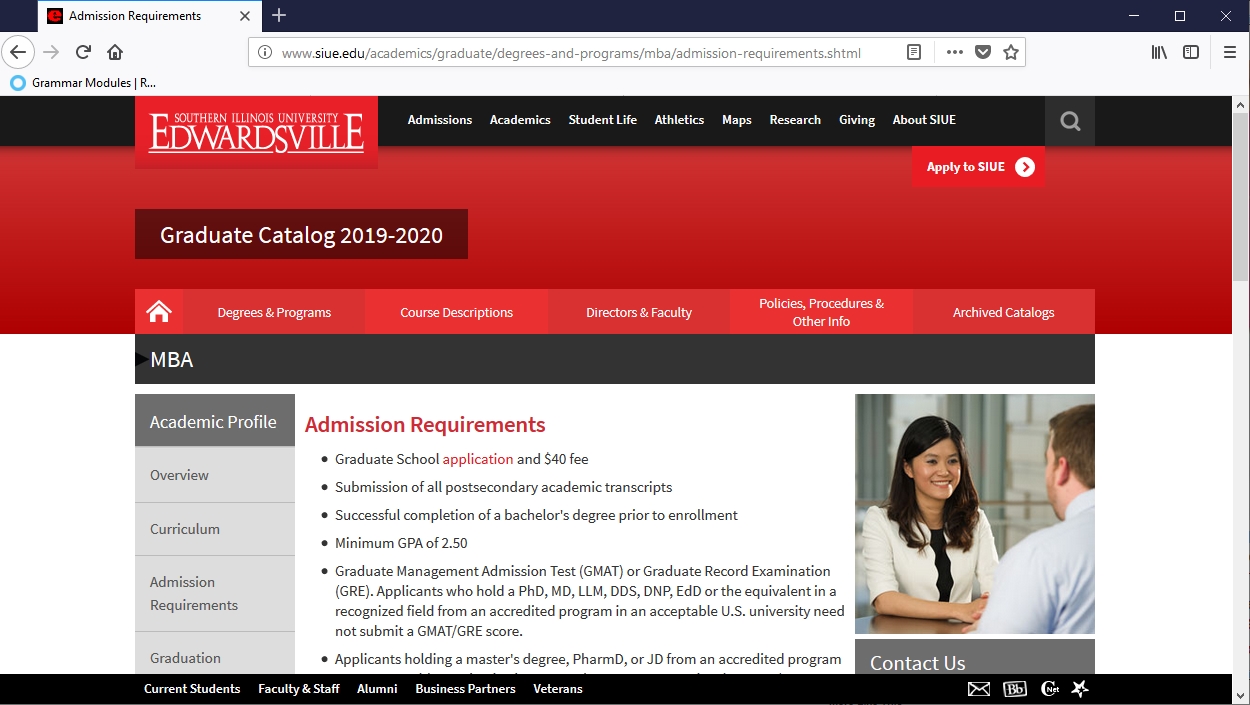This screenshot has width=1250, height=705.
Task: Open the Blackboard icon in footer bar
Action: click(x=1015, y=689)
